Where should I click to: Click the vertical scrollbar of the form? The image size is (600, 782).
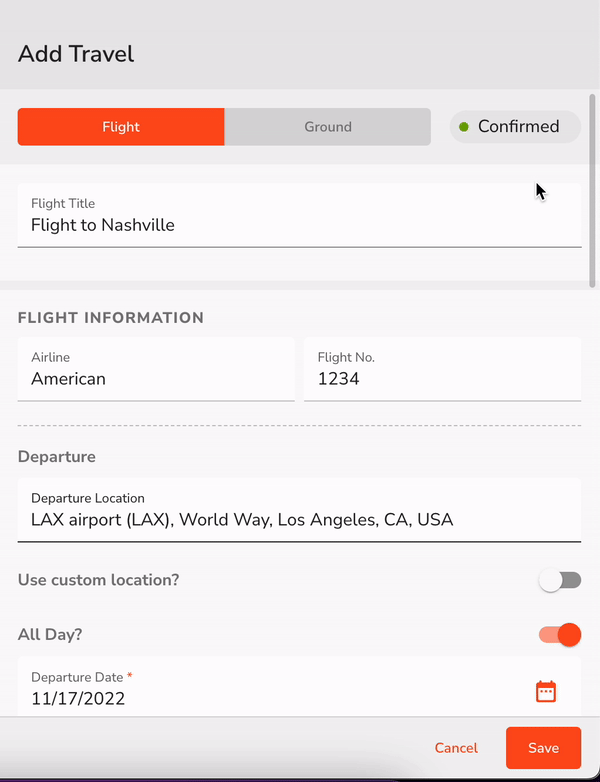pos(592,191)
